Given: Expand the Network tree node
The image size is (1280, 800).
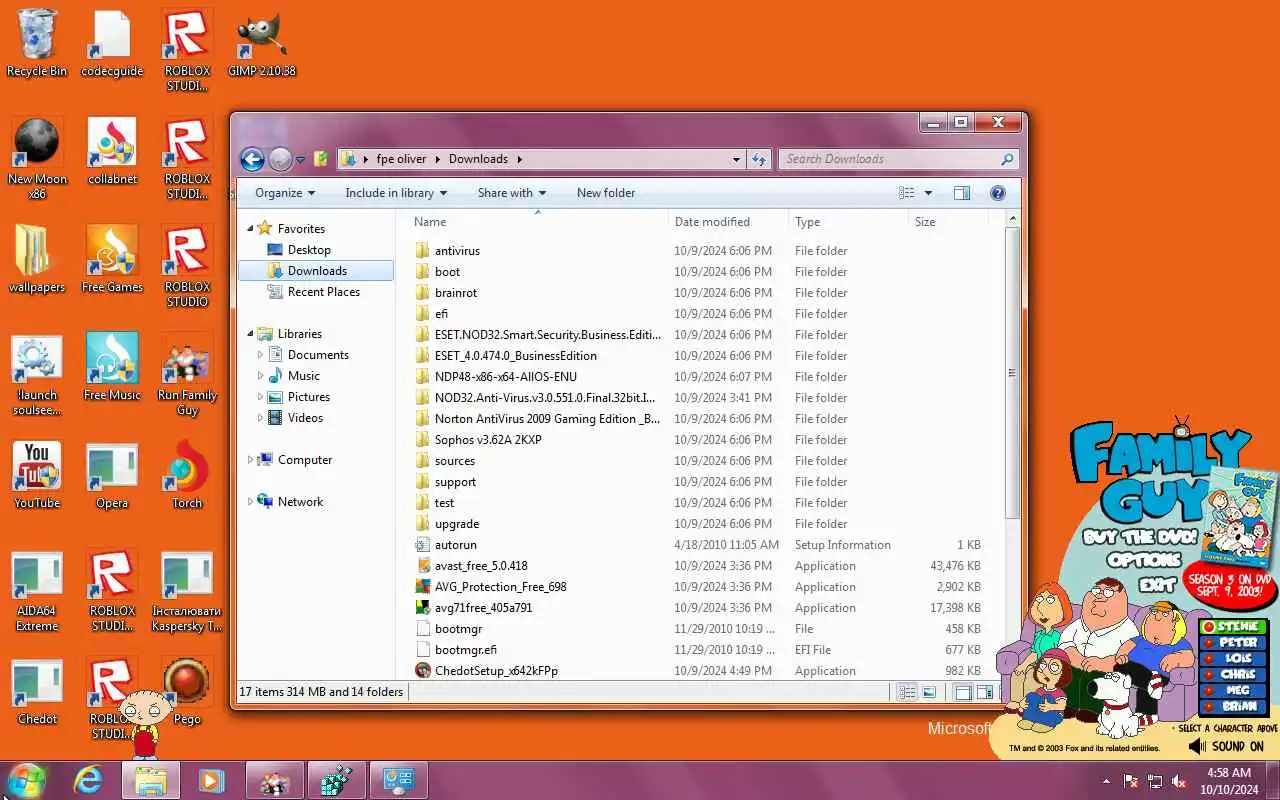Looking at the screenshot, I should tap(250, 501).
